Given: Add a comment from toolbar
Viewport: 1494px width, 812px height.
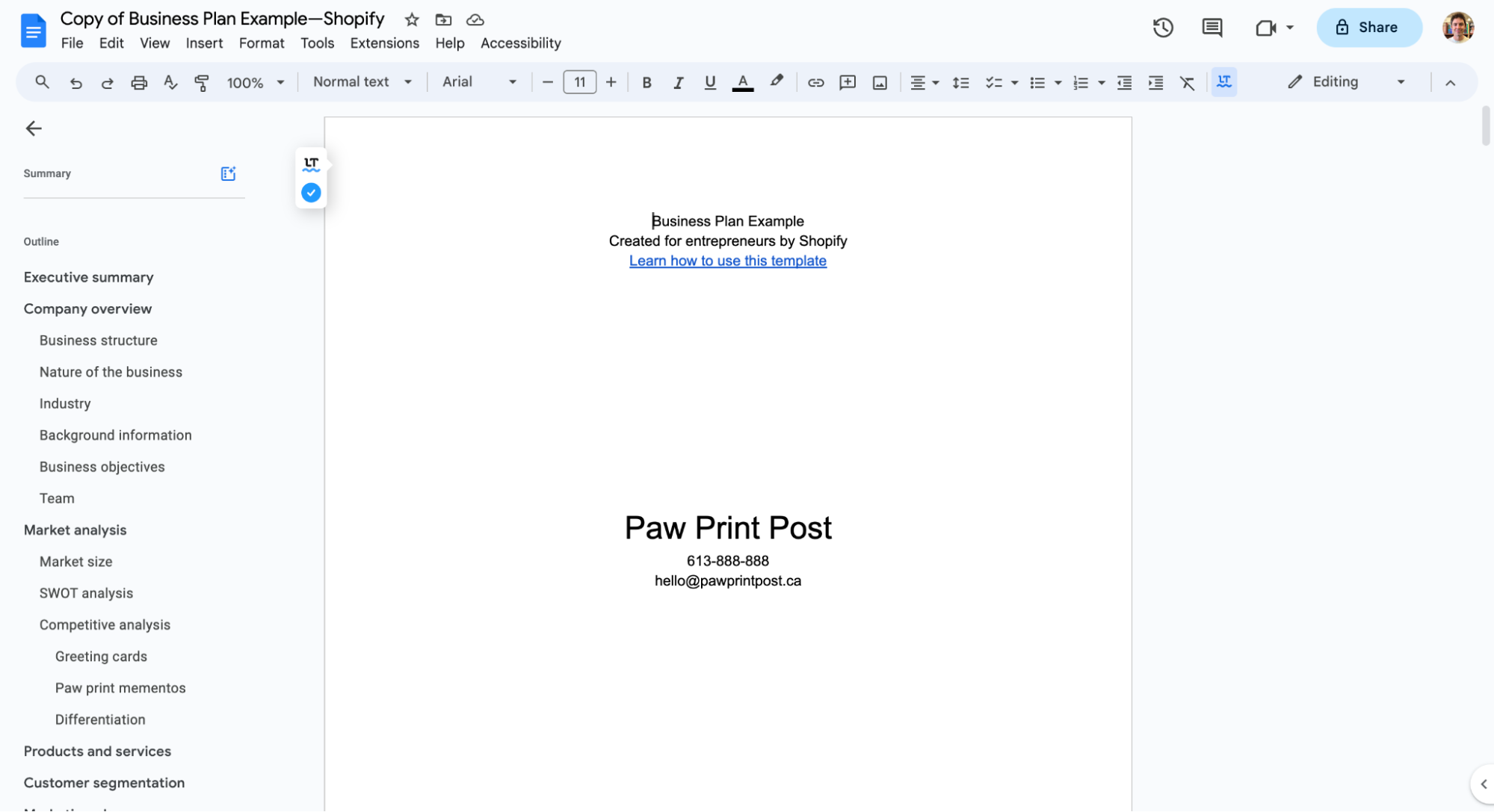Looking at the screenshot, I should point(848,82).
